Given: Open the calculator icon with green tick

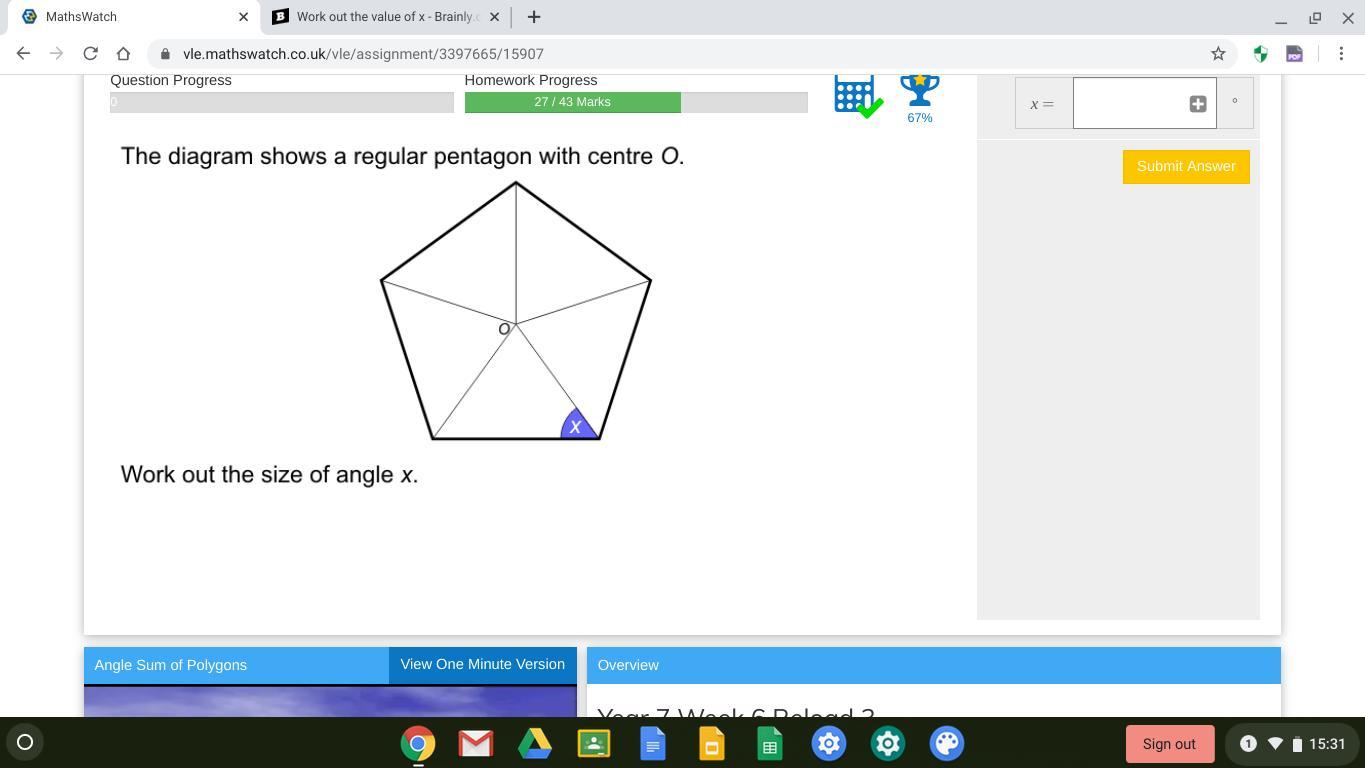Looking at the screenshot, I should pyautogui.click(x=858, y=97).
